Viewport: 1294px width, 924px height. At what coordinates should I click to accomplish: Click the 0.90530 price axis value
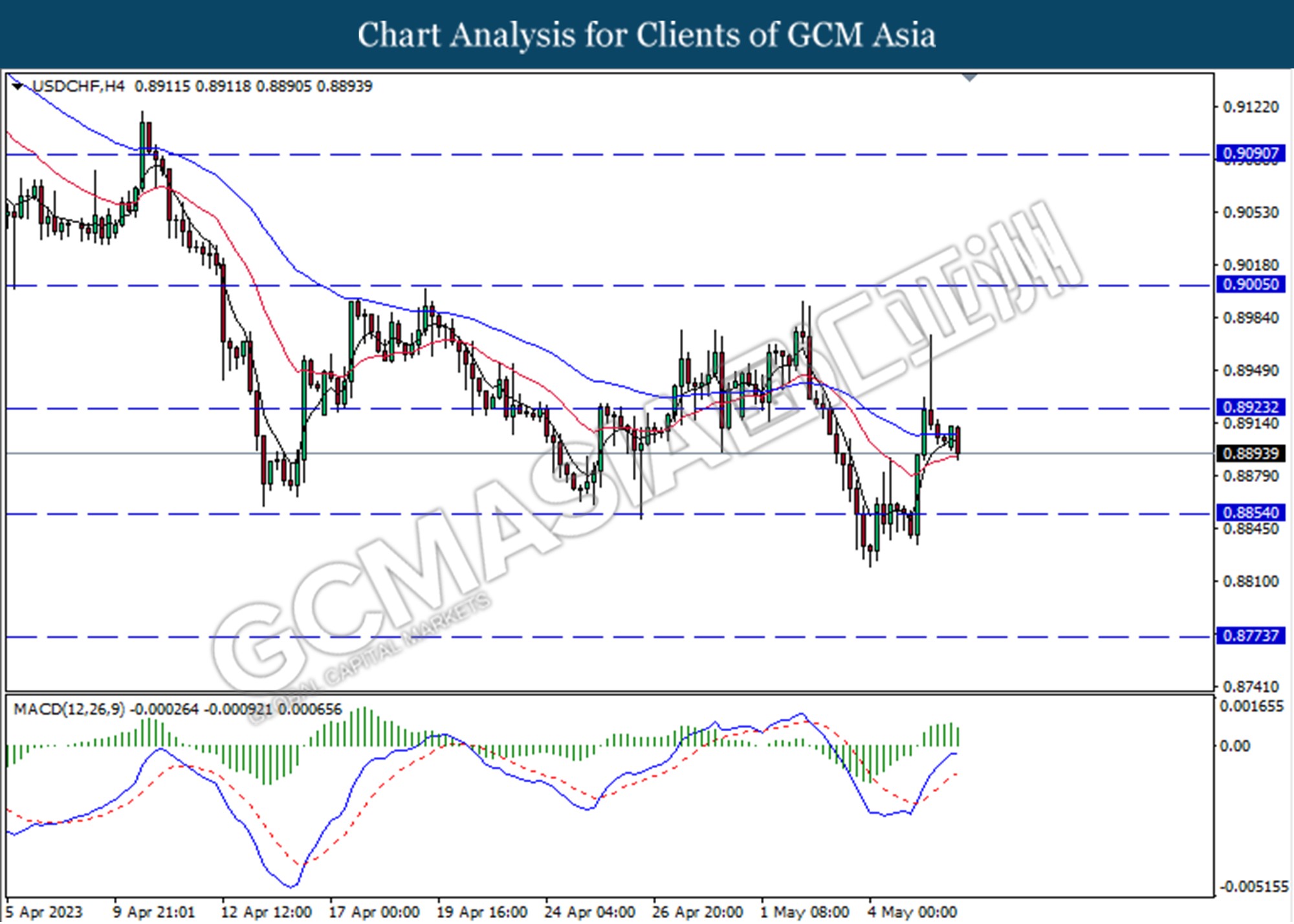pos(1251,212)
